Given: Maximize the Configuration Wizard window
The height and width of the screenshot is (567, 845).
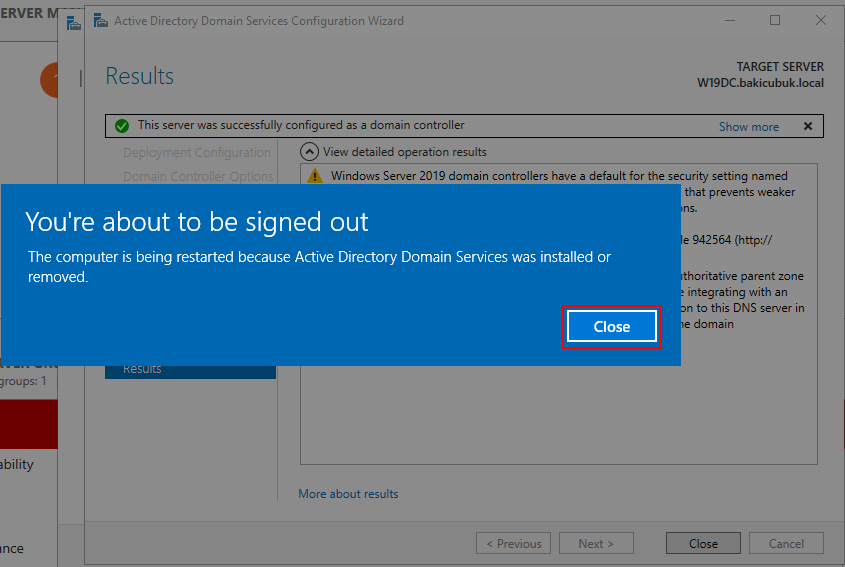Looking at the screenshot, I should (x=775, y=20).
